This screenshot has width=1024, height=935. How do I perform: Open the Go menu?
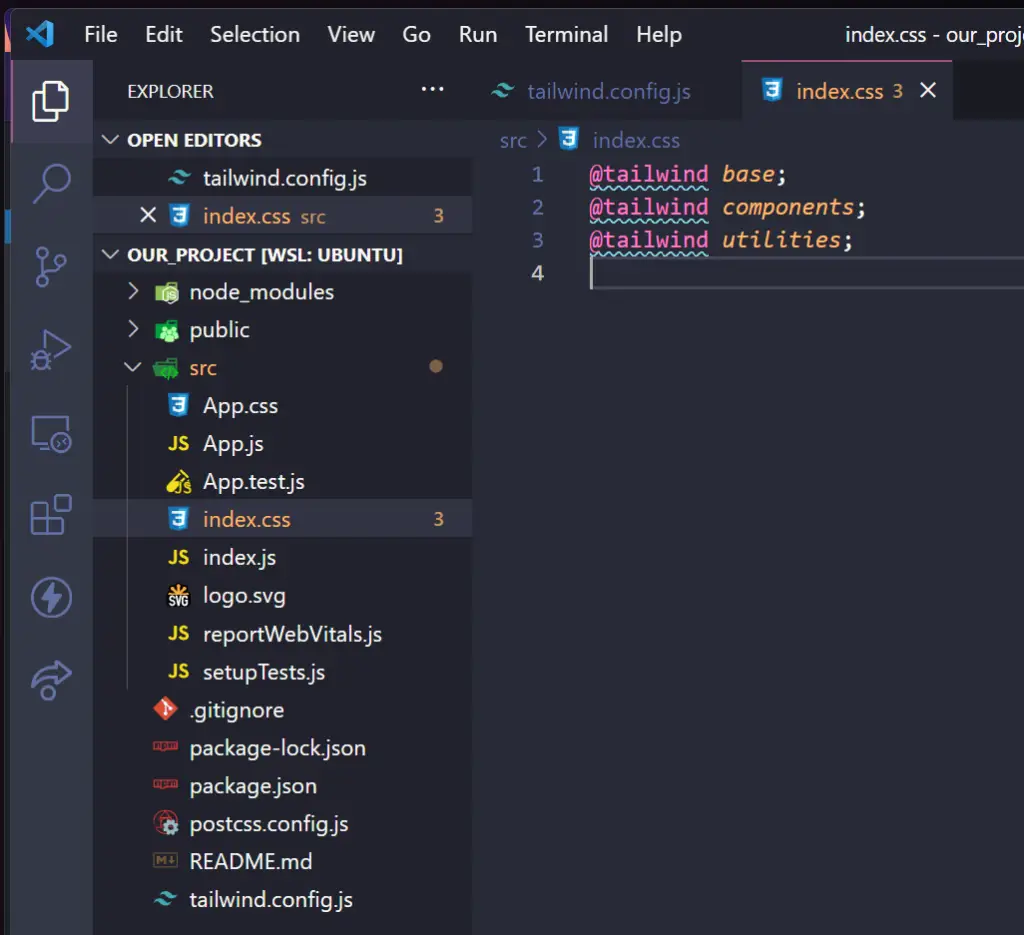[417, 34]
